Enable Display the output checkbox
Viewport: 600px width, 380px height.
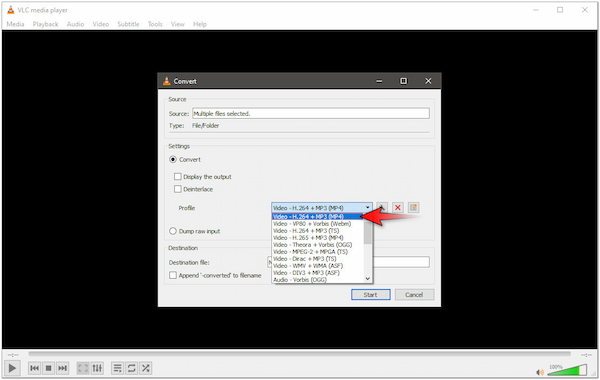178,176
